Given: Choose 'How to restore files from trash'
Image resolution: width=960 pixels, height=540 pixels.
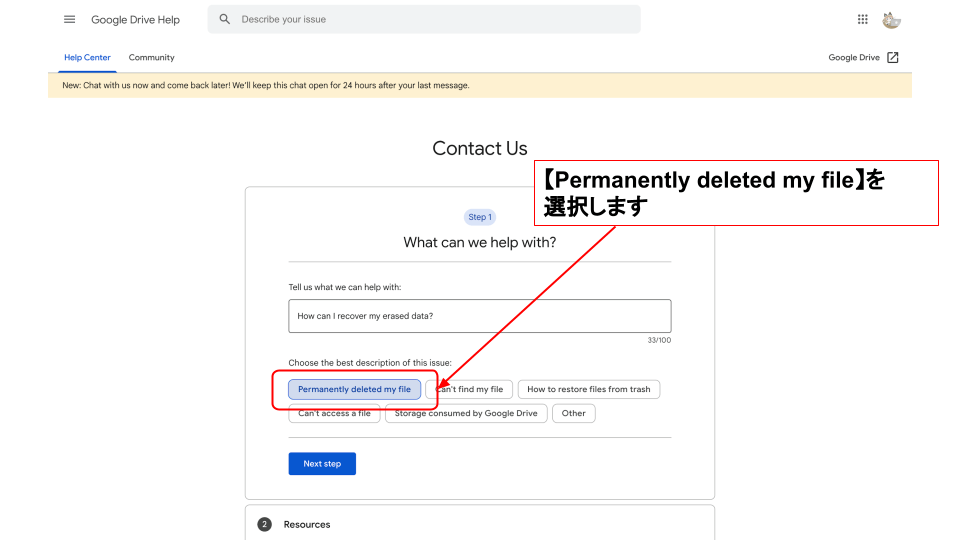Looking at the screenshot, I should click(588, 389).
